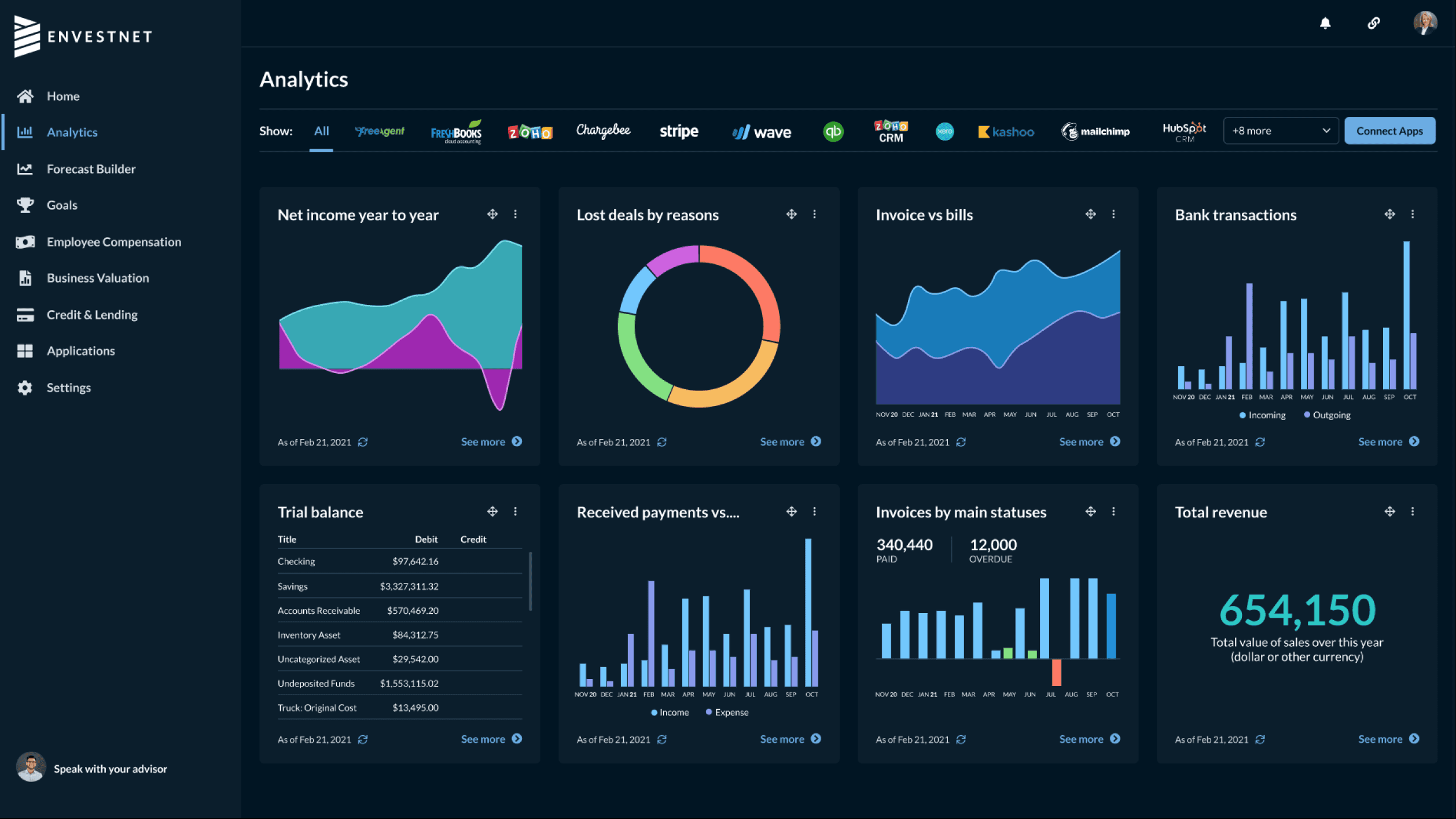Screen dimensions: 1456x819
Task: Expand the +8 more dropdown
Action: (x=1281, y=131)
